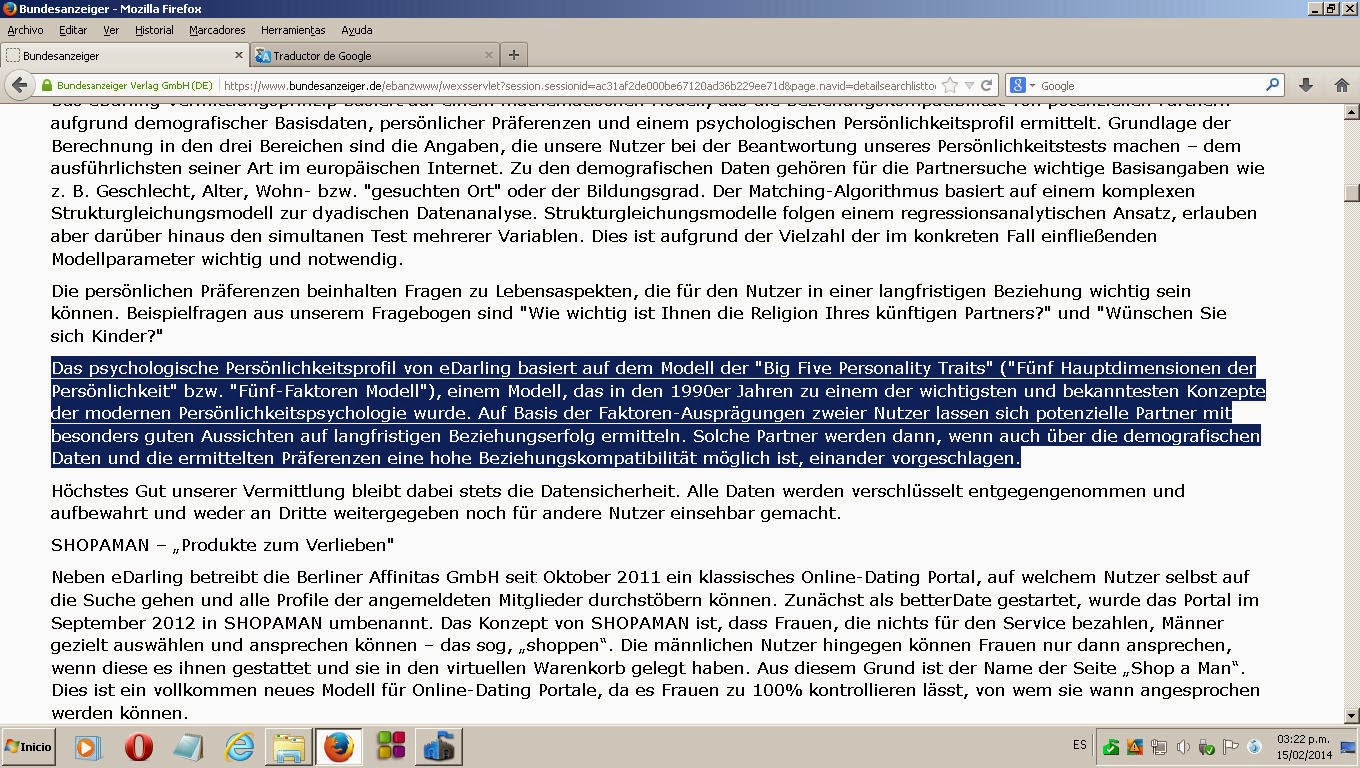The image size is (1360, 768).
Task: Open the Ayuda menu
Action: [357, 30]
